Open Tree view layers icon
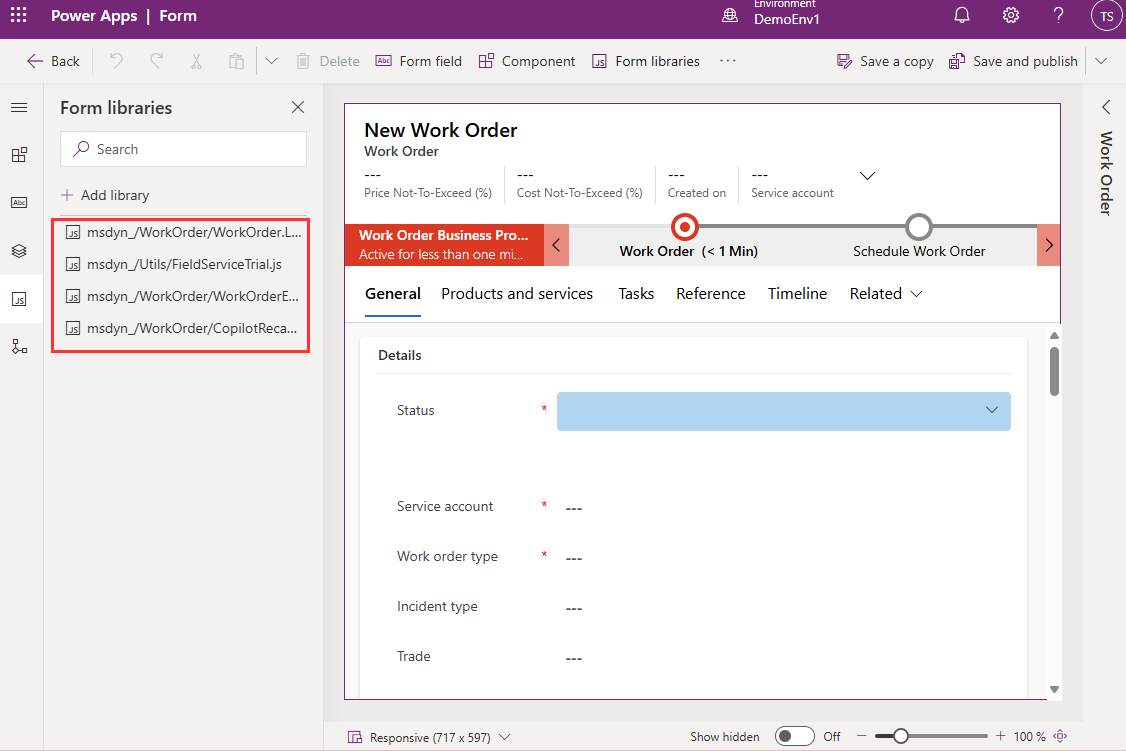This screenshot has width=1126, height=751. point(19,251)
